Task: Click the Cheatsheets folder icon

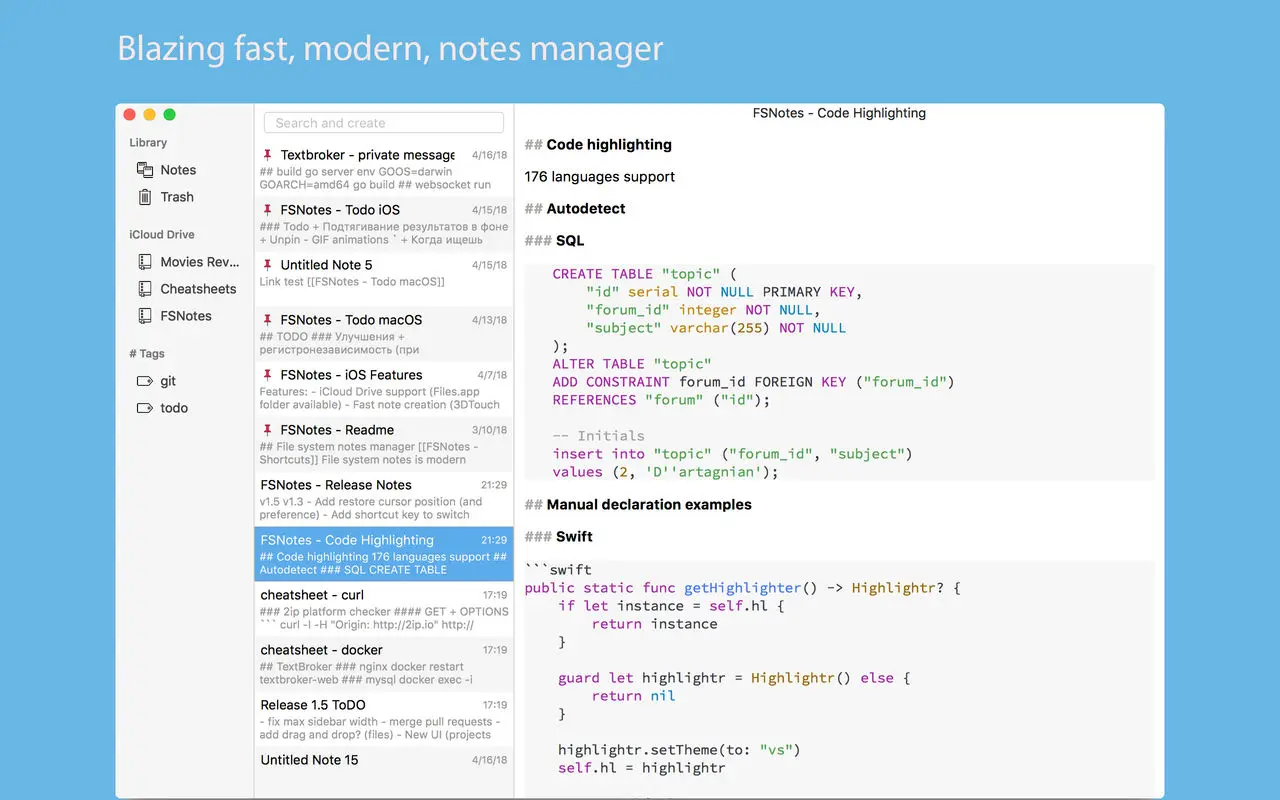Action: click(x=145, y=289)
